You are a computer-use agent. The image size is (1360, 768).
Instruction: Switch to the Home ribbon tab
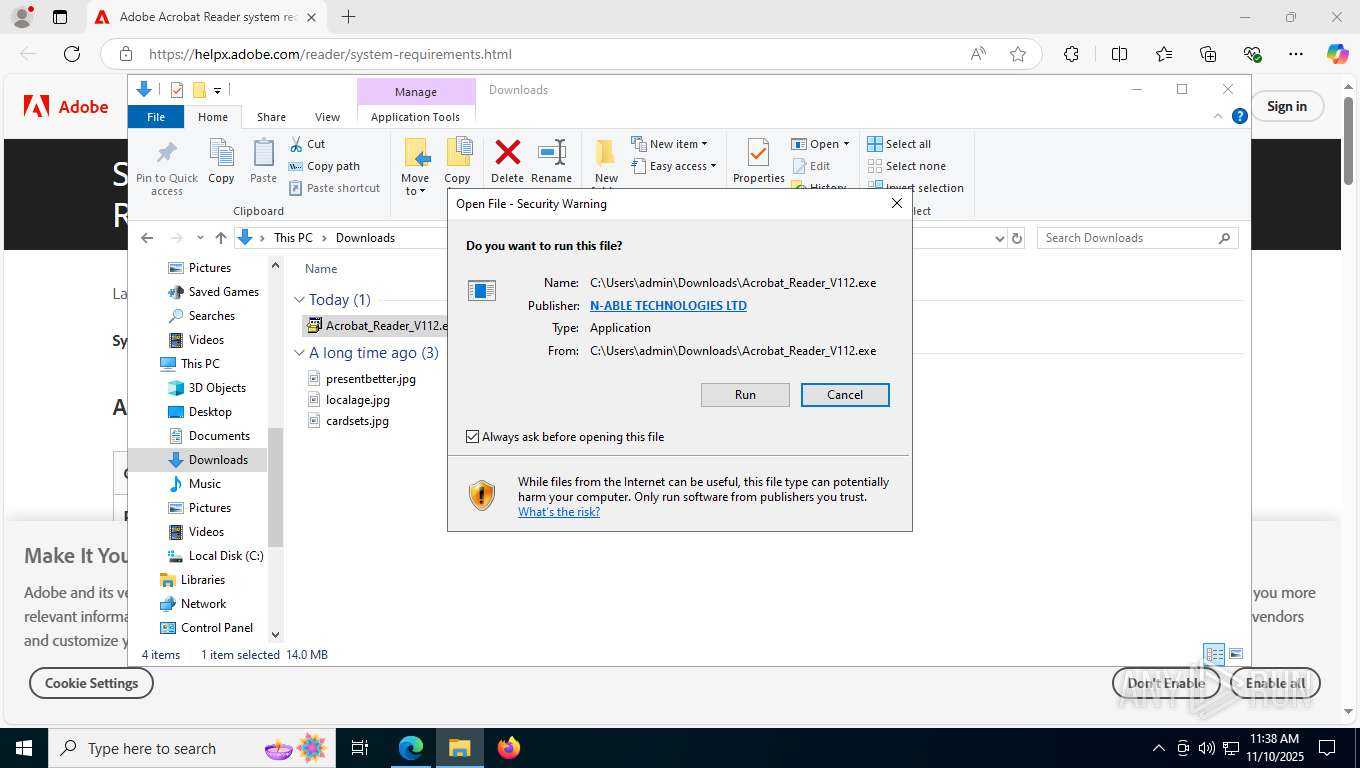coord(213,117)
